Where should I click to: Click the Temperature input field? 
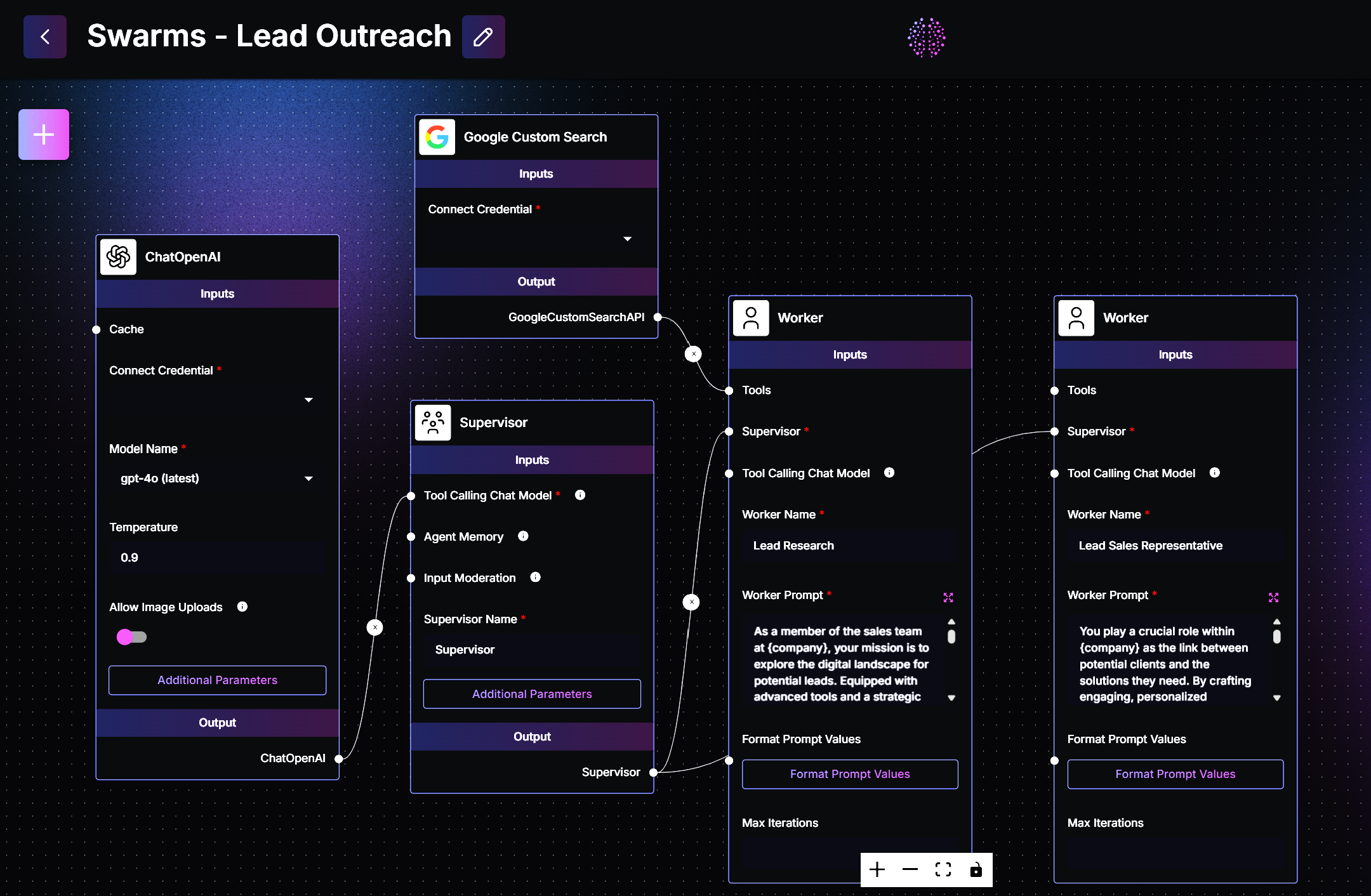click(x=217, y=558)
